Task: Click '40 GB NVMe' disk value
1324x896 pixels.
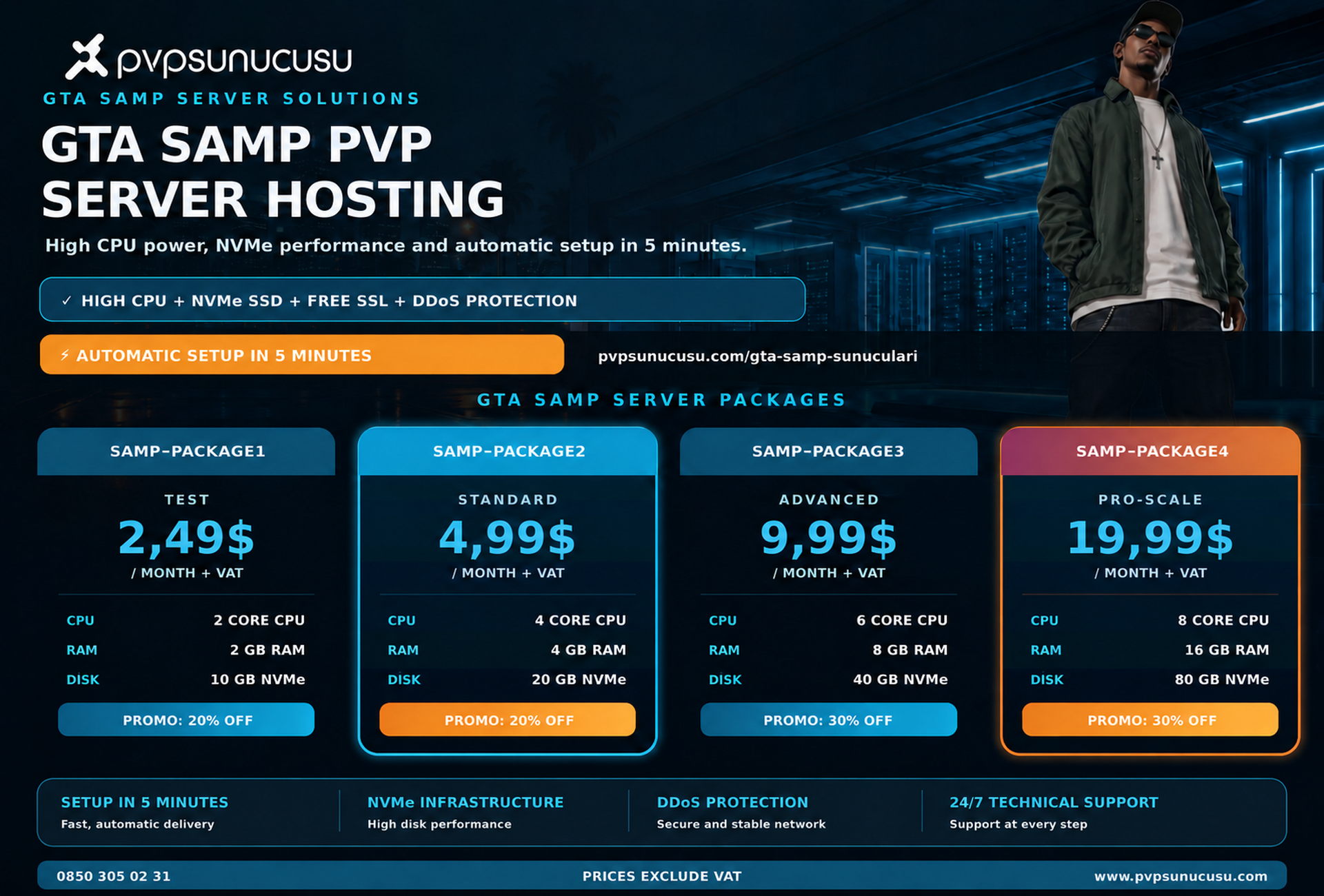Action: [900, 680]
